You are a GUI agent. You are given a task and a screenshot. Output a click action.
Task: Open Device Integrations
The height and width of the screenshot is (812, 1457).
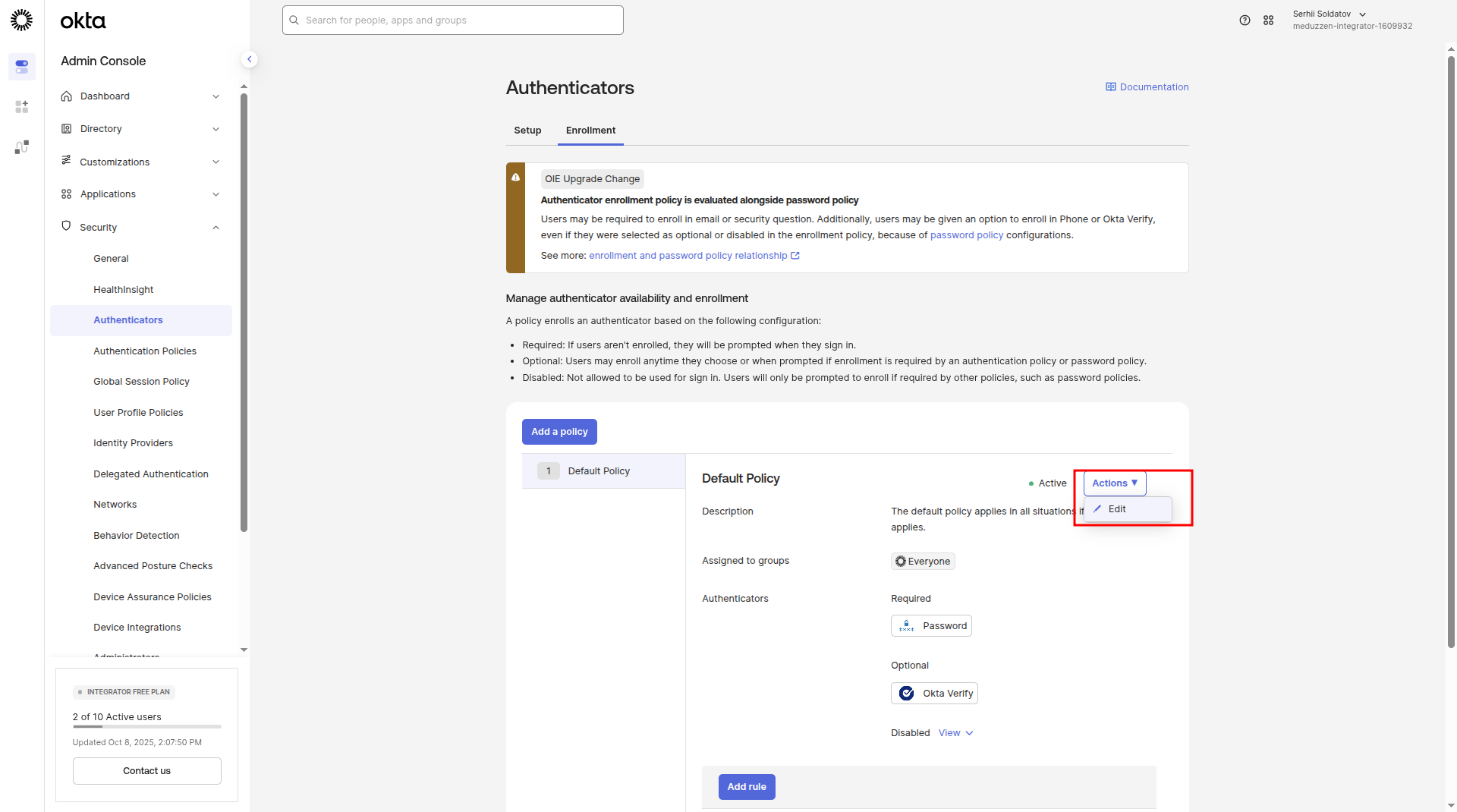(x=137, y=628)
